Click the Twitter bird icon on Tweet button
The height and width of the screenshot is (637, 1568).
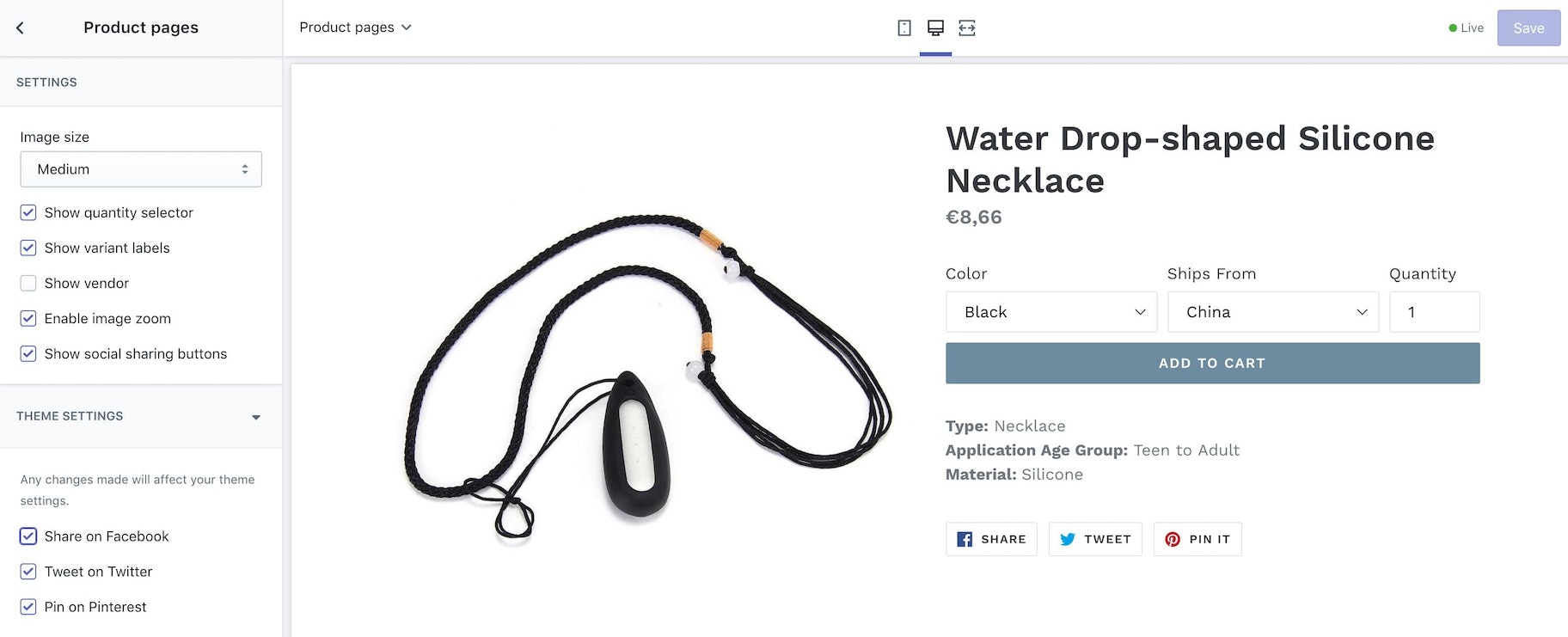1068,539
